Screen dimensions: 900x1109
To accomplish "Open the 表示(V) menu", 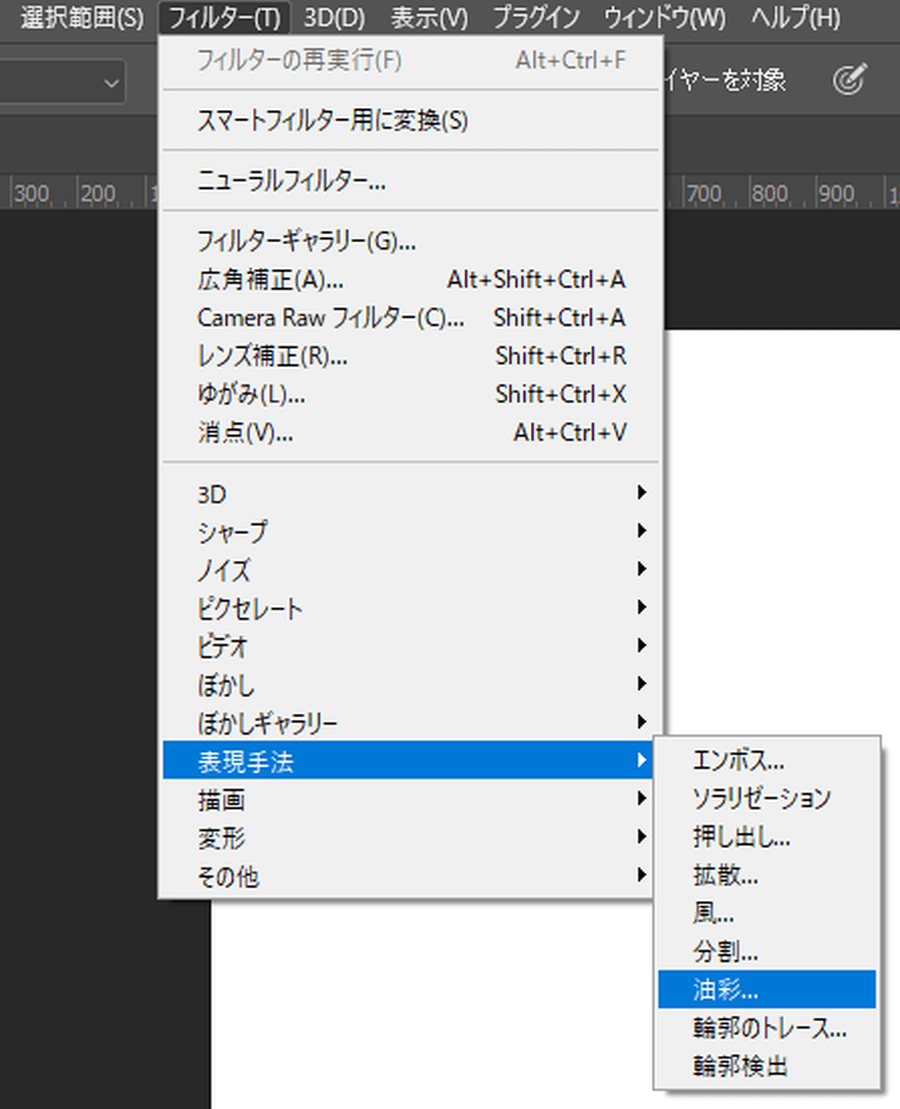I will [x=429, y=18].
